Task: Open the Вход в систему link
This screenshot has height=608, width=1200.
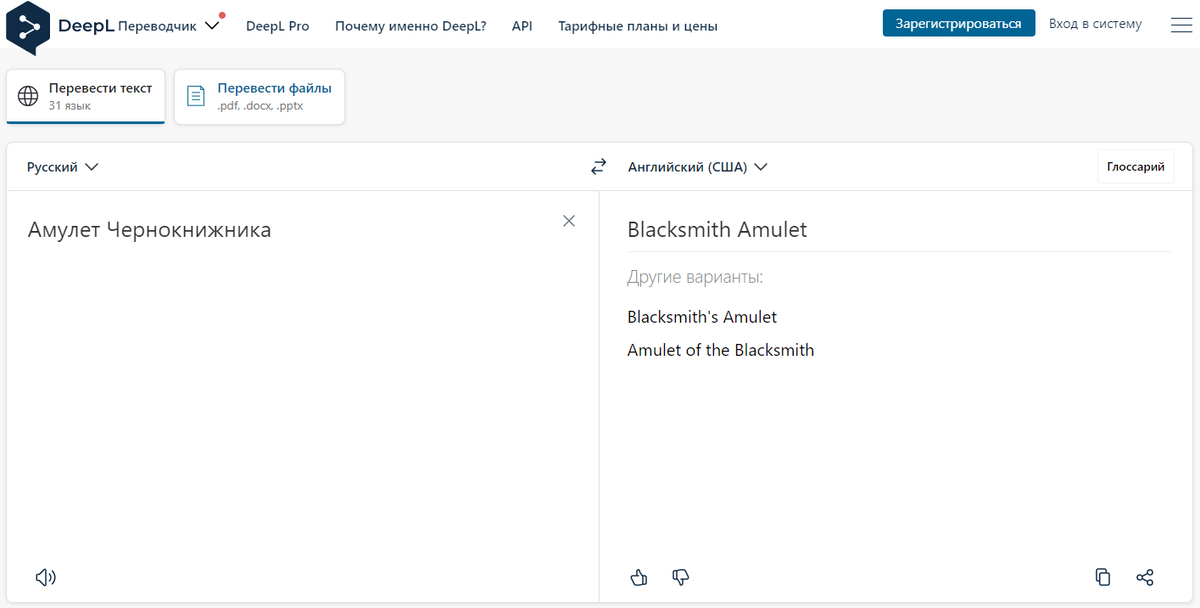Action: pyautogui.click(x=1095, y=24)
